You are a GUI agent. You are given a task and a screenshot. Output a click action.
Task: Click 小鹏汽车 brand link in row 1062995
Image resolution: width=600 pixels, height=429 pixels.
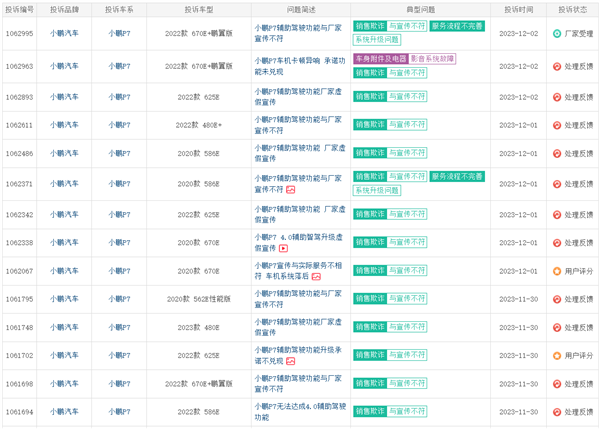point(64,33)
